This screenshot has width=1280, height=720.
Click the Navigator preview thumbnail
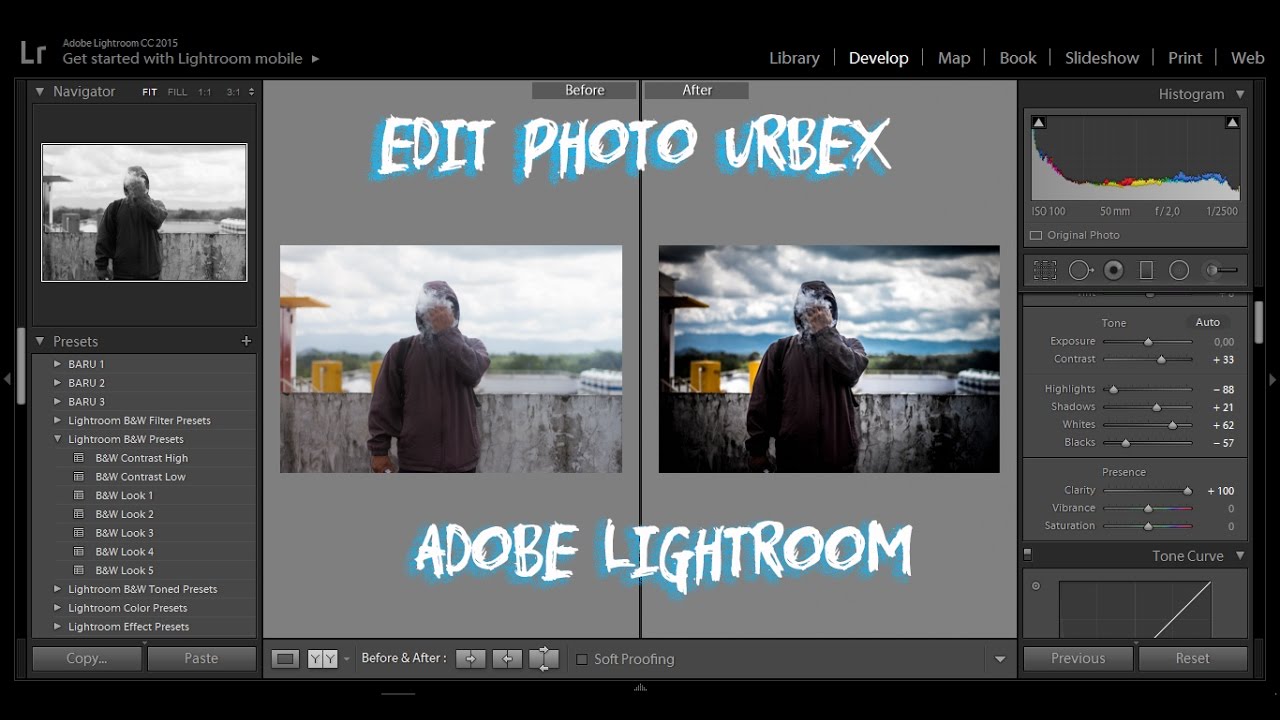pos(144,213)
